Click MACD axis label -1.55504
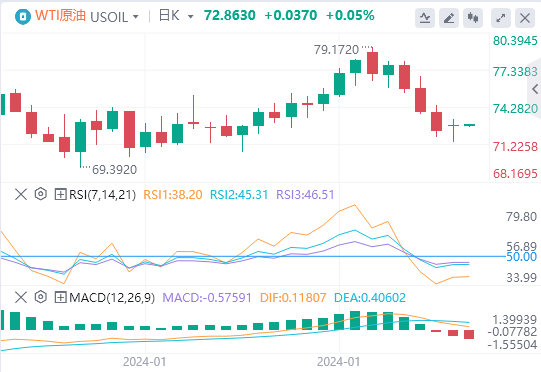 click(x=512, y=344)
